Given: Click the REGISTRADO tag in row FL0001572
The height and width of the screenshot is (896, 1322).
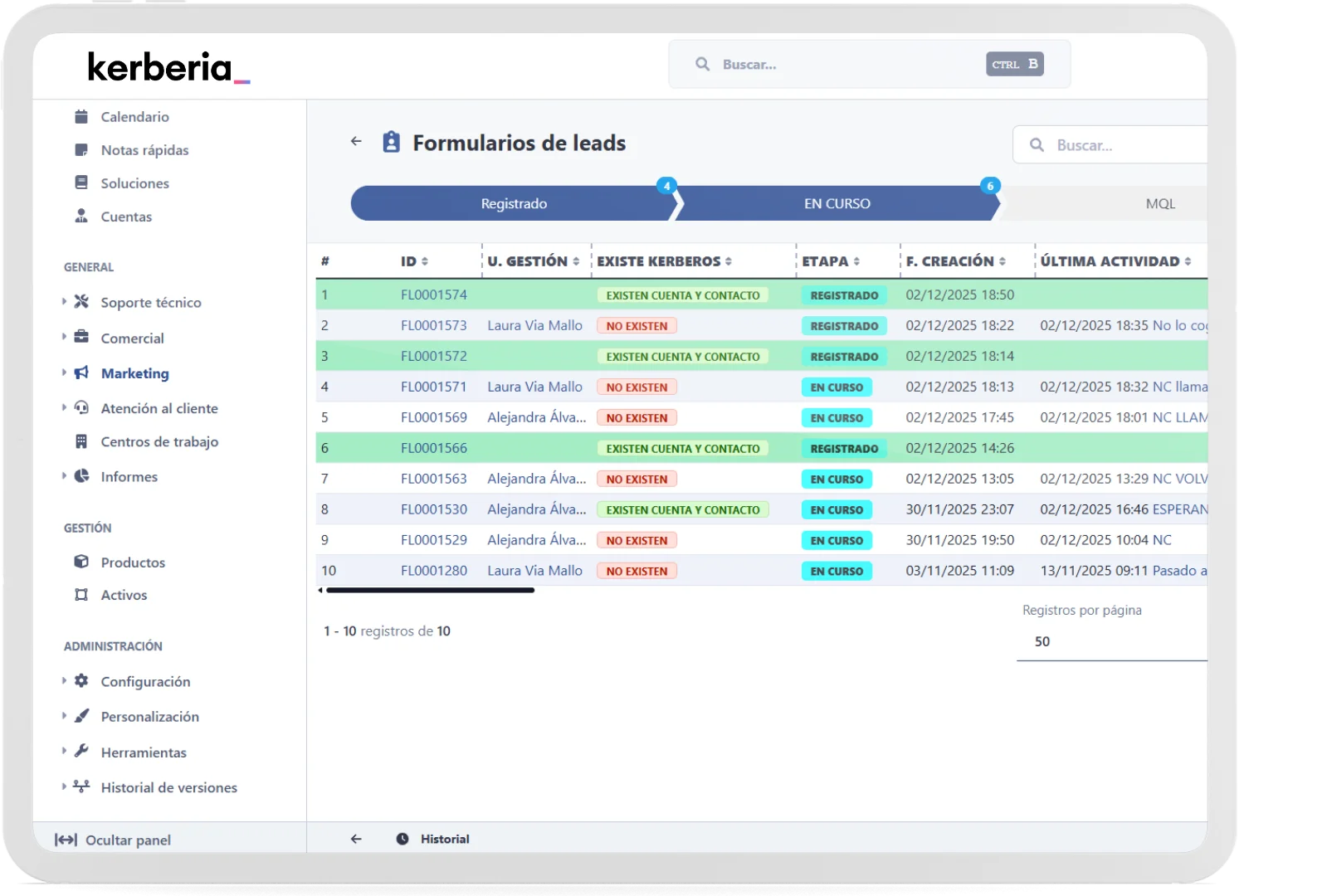Looking at the screenshot, I should click(x=844, y=356).
